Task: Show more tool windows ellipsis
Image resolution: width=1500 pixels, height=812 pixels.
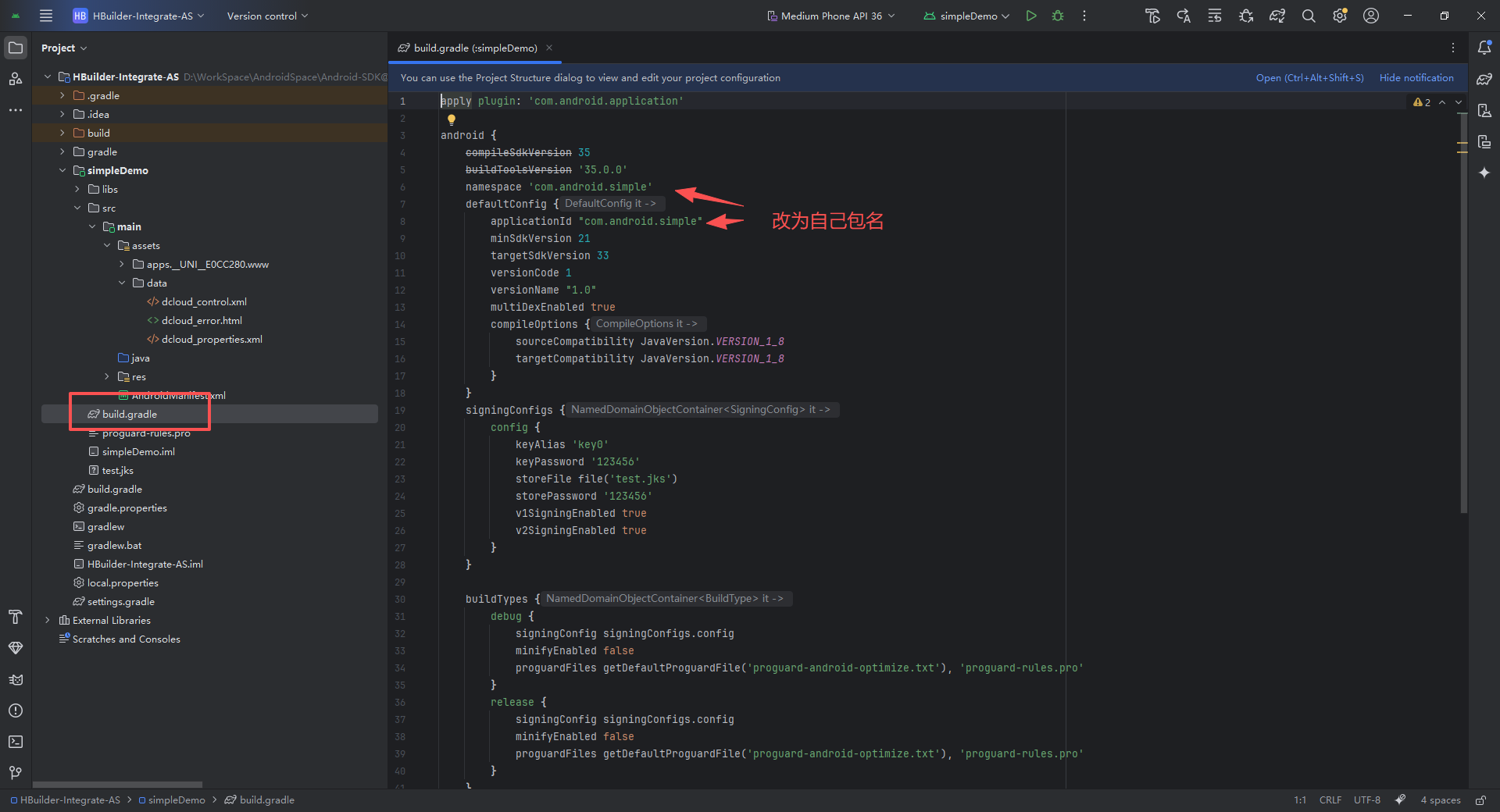Action: (x=16, y=110)
